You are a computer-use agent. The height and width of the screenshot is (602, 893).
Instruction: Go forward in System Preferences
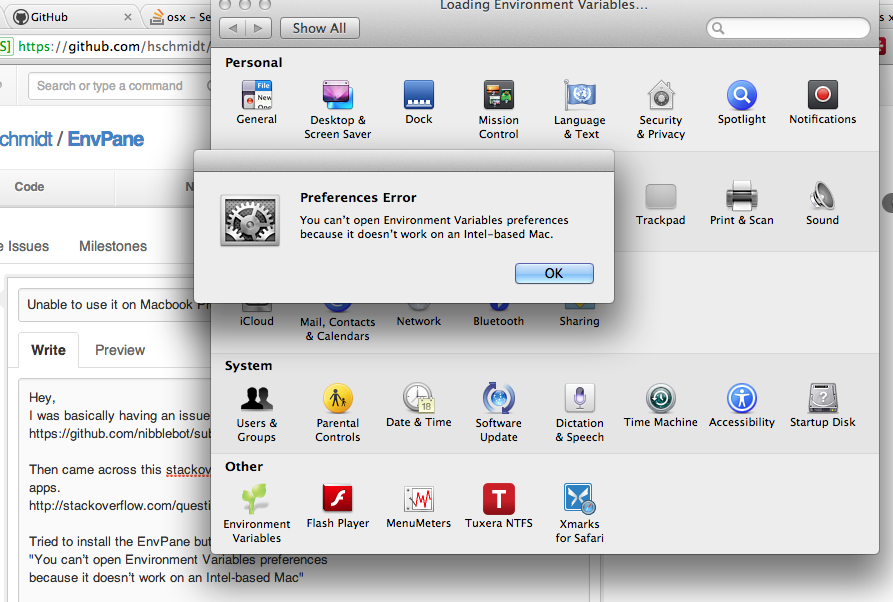tap(259, 28)
